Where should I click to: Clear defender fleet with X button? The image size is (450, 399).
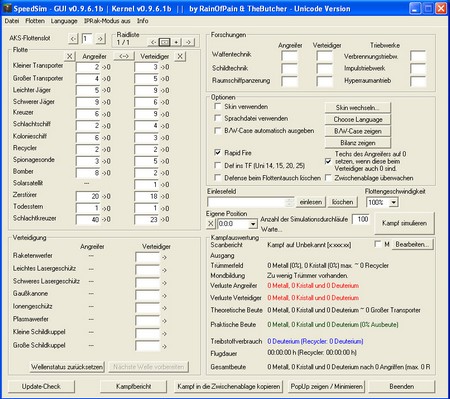[x=180, y=56]
